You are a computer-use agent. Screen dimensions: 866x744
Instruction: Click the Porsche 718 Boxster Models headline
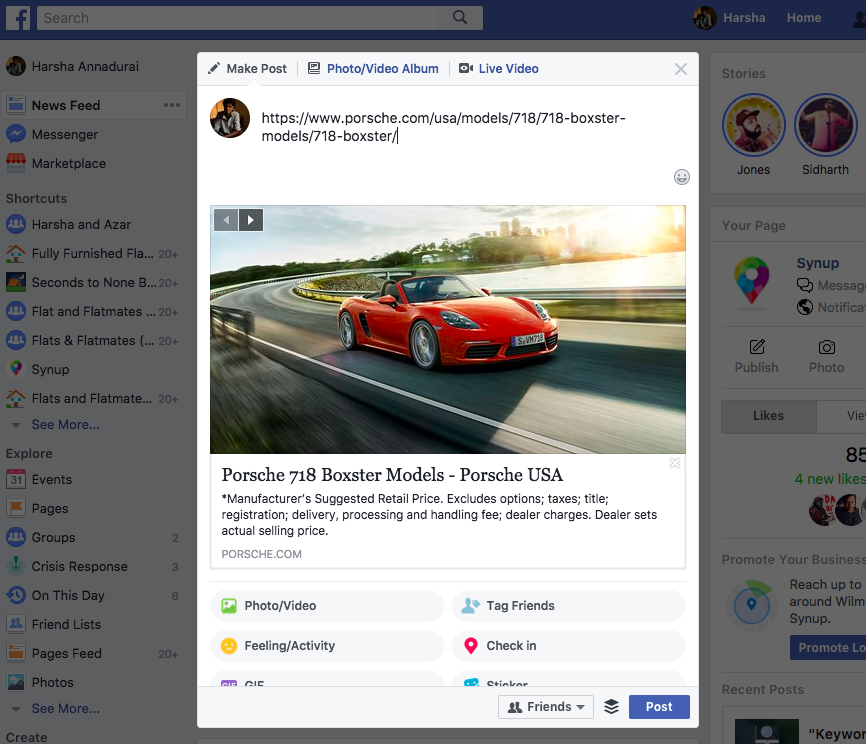[392, 474]
